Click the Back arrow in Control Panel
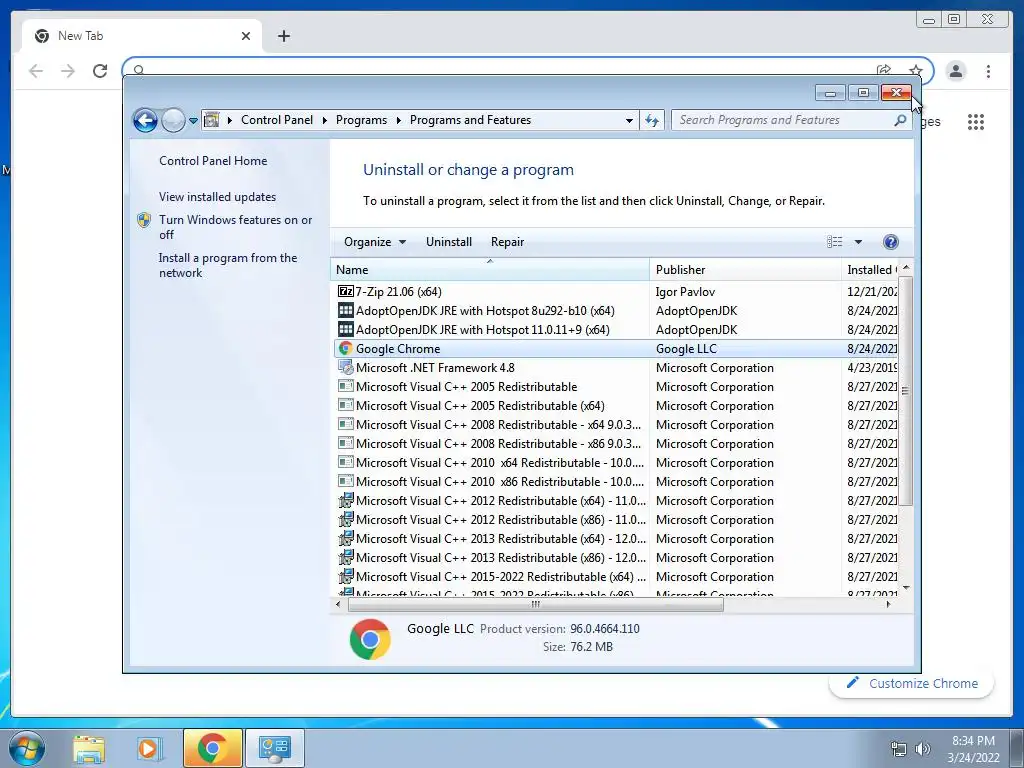The width and height of the screenshot is (1024, 768). [x=145, y=120]
